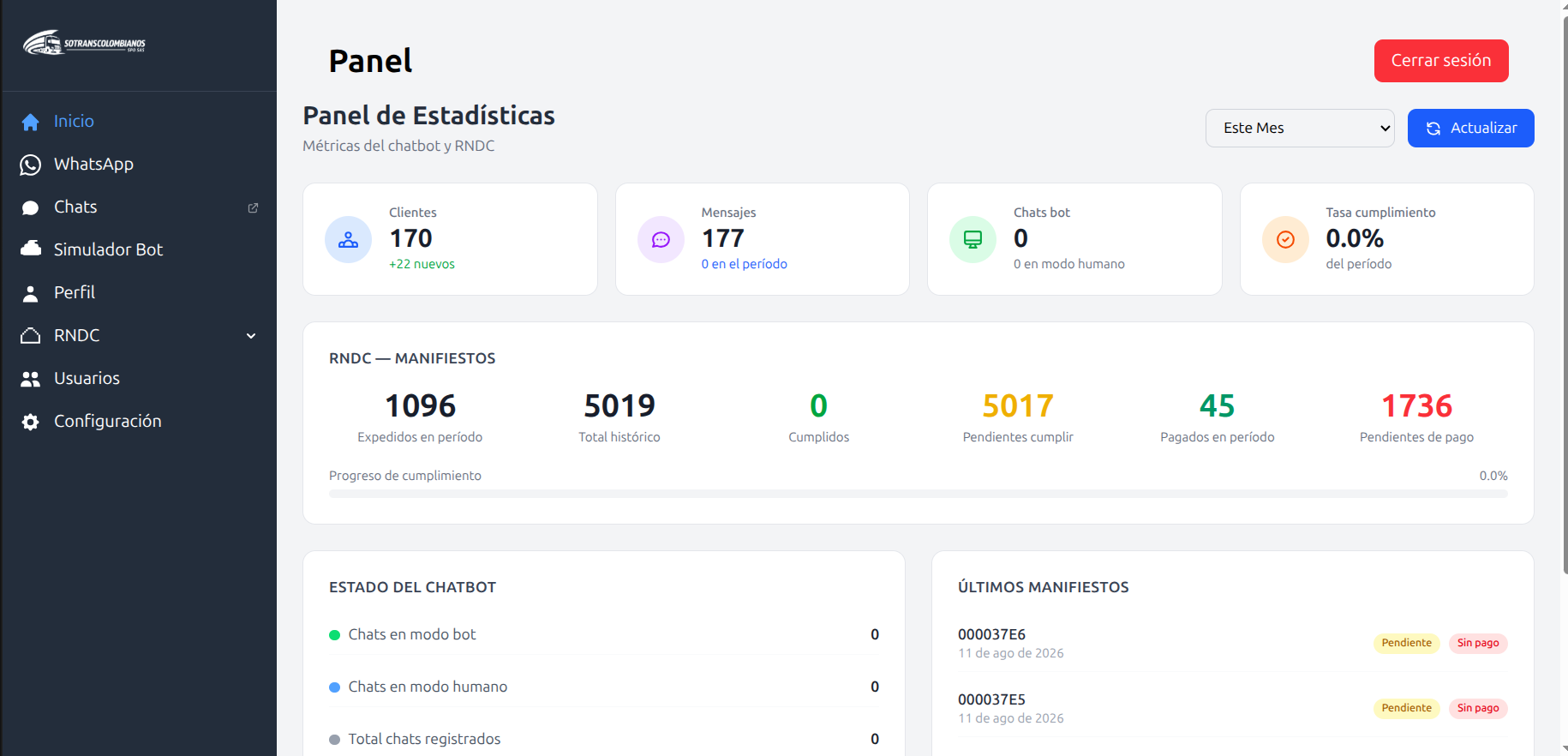Click the Tasa cumplimiento check icon
Screen dimensions: 1568x756
(1285, 239)
